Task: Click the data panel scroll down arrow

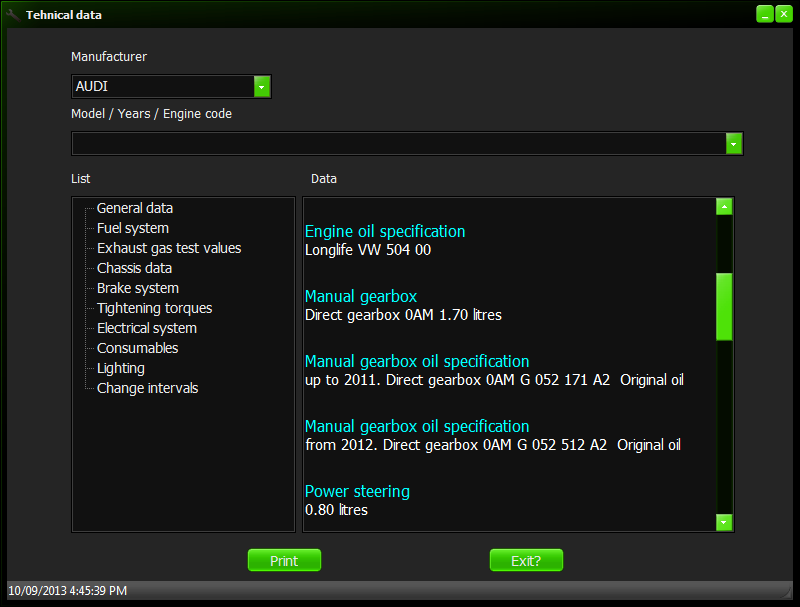Action: [724, 522]
